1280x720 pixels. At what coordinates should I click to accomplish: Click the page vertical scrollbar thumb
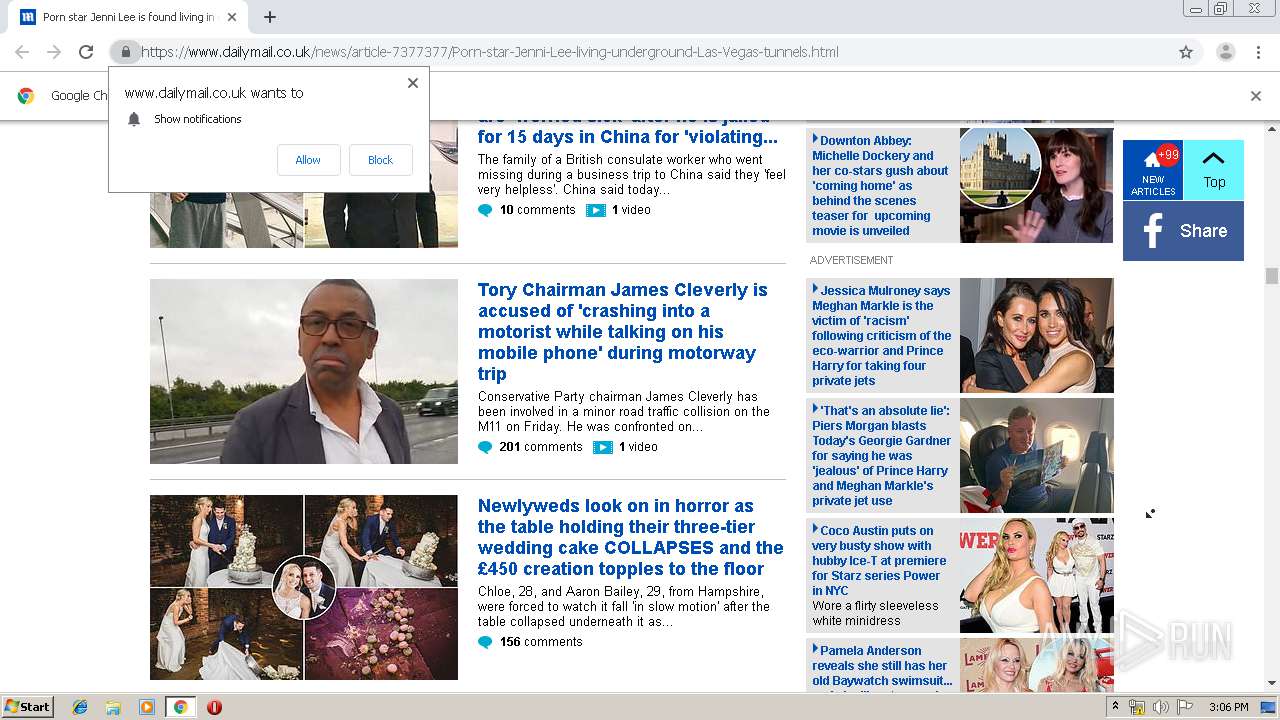click(1272, 276)
